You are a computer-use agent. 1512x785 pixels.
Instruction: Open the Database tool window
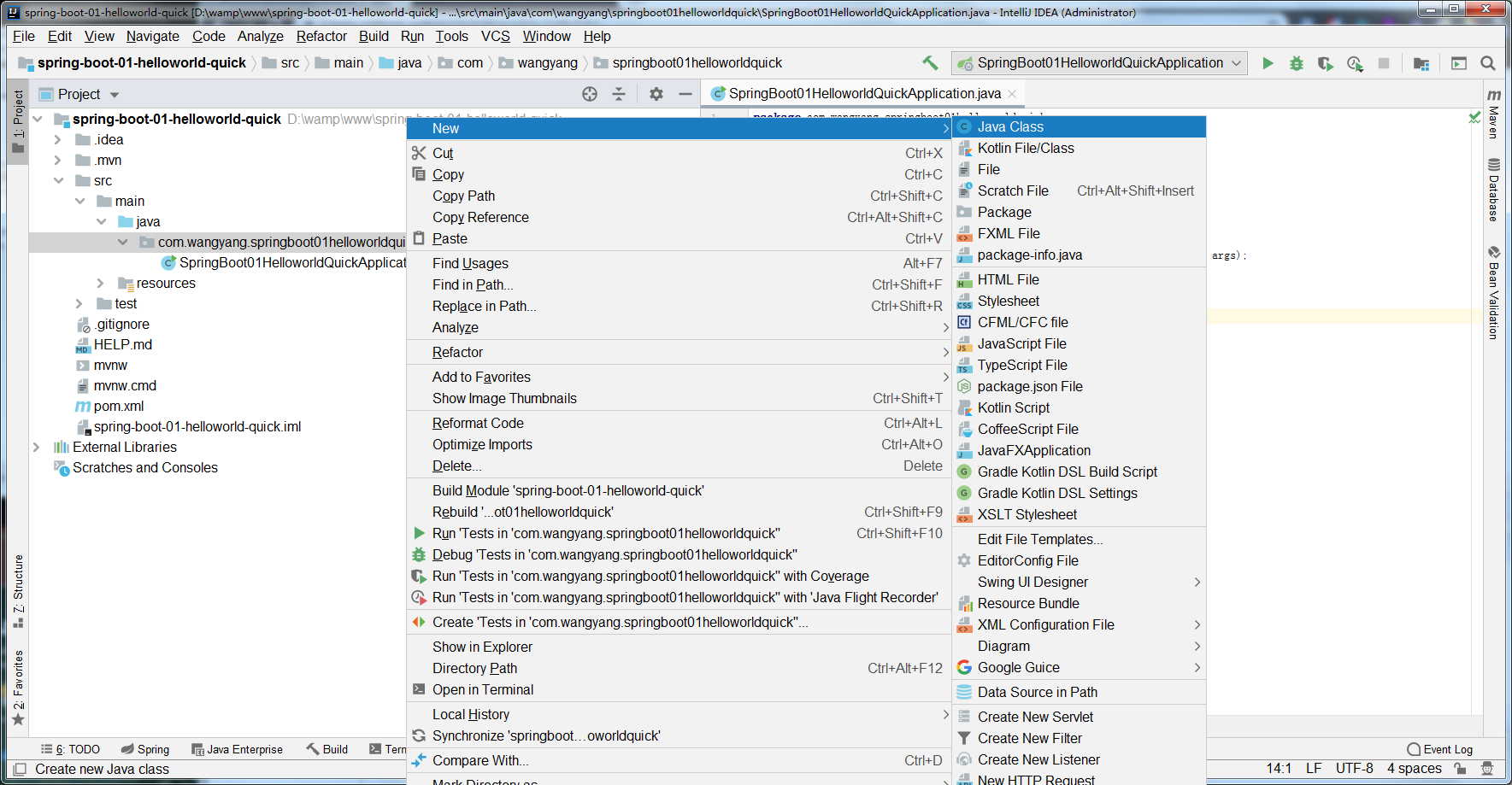pos(1494,190)
